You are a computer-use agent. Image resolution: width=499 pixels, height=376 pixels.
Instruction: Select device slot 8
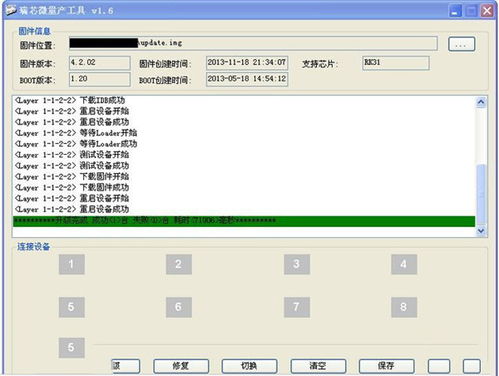404,307
